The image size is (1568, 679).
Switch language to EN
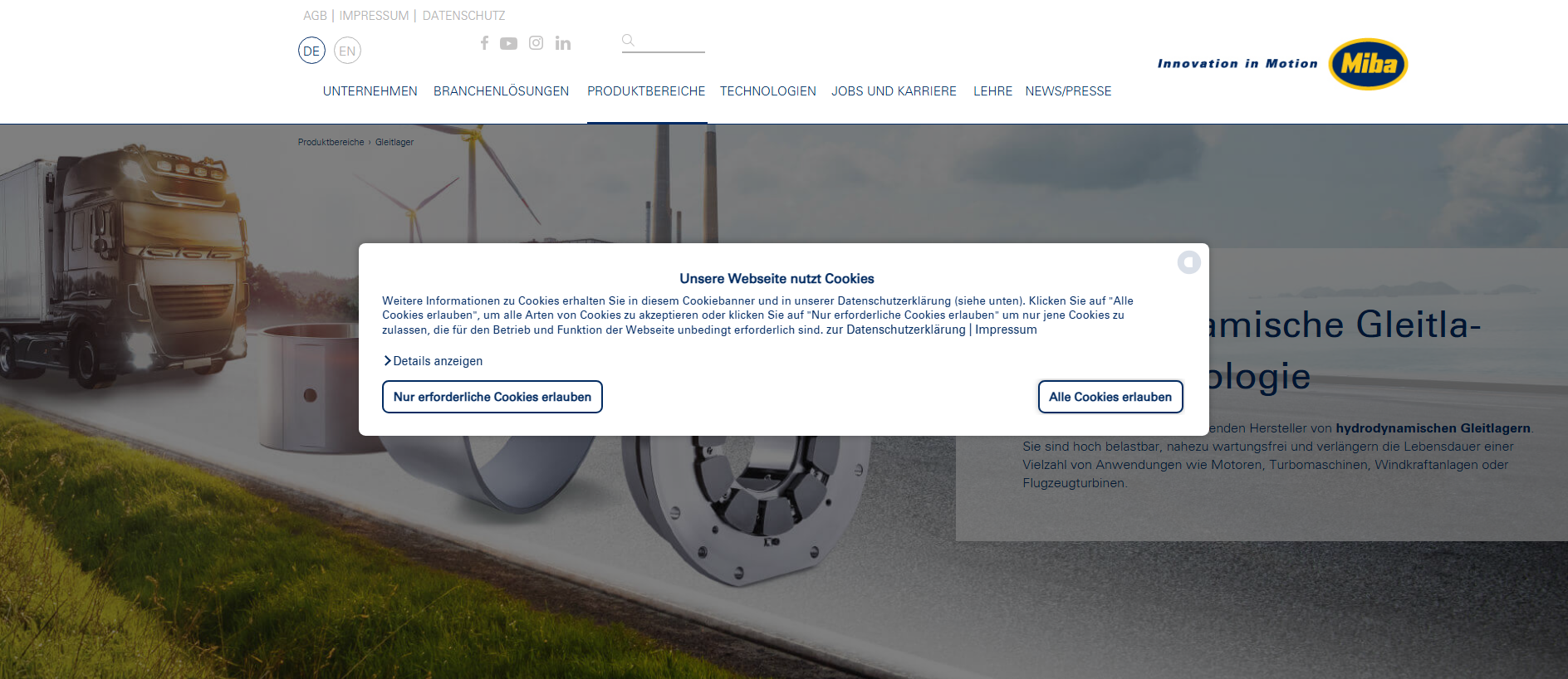pos(347,51)
